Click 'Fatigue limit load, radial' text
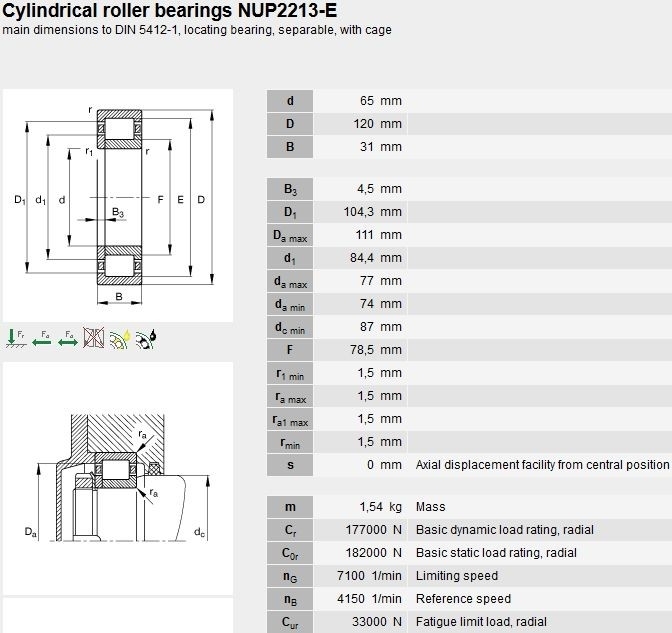672x633 pixels. click(481, 622)
